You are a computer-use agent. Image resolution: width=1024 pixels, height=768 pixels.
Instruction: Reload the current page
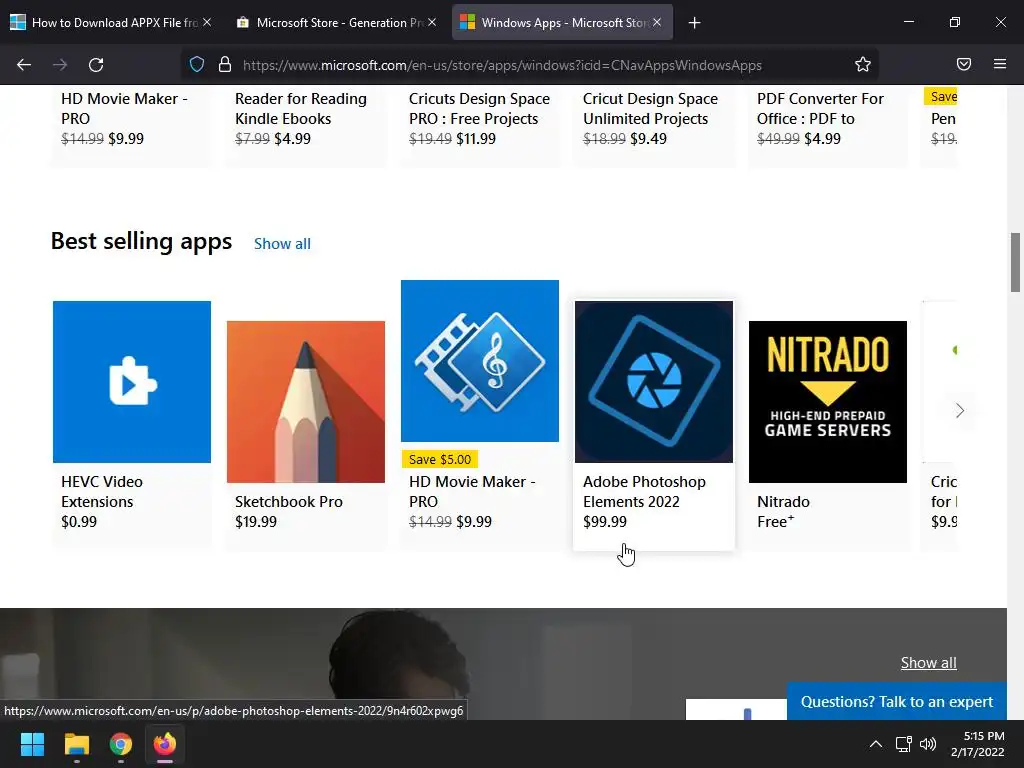pos(96,65)
